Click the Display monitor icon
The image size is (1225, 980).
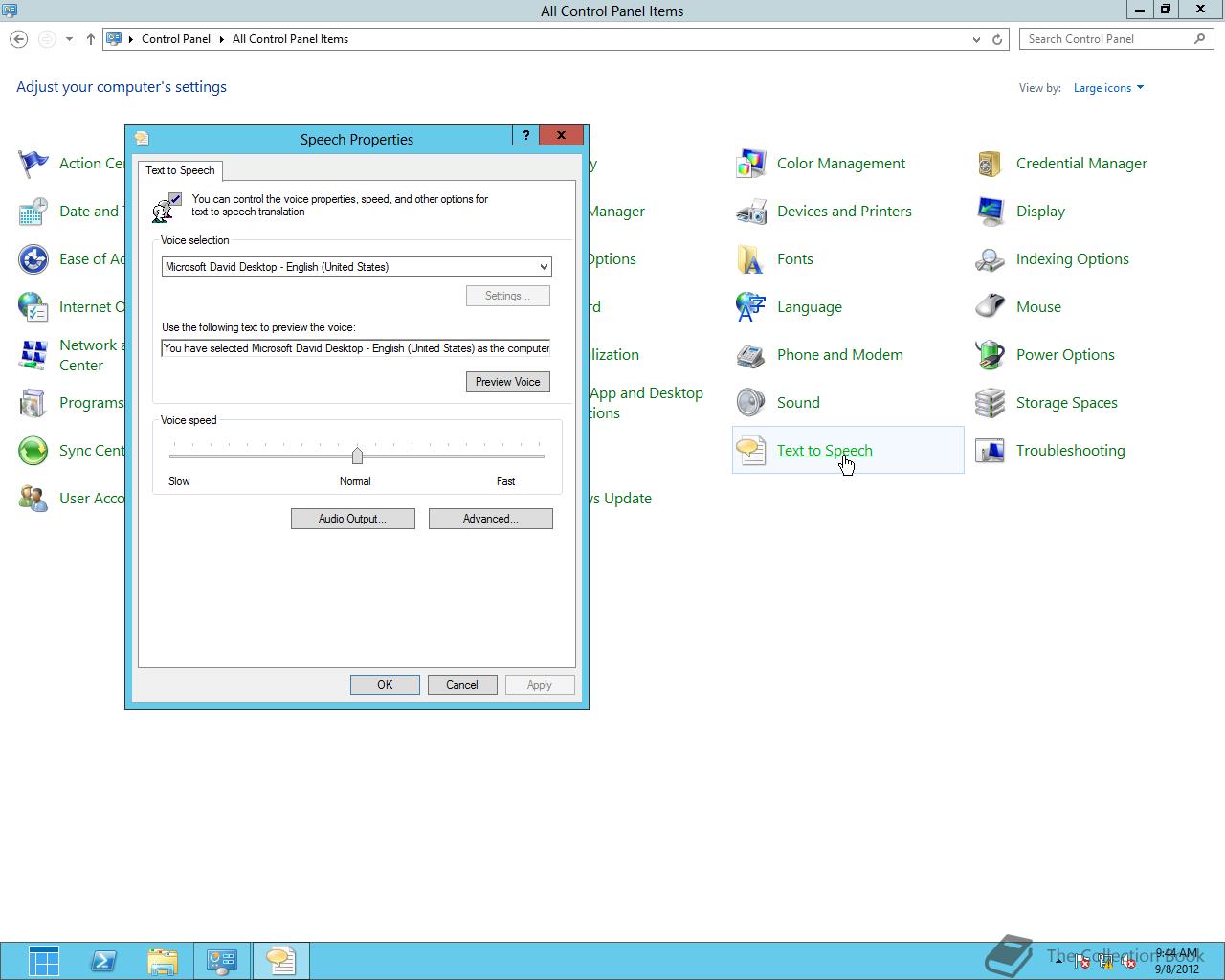(x=991, y=212)
